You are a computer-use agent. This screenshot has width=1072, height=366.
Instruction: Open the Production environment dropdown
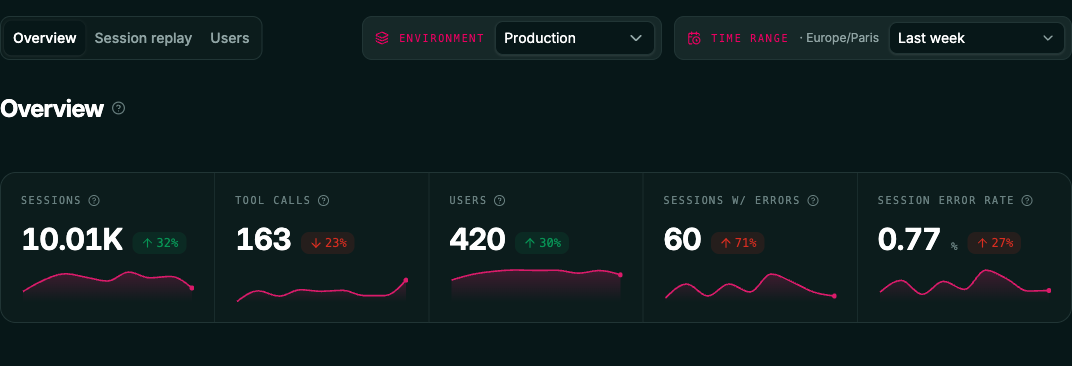574,38
